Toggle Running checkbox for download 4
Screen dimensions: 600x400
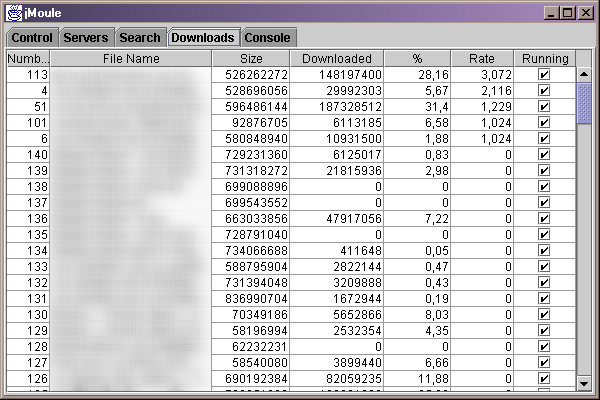[544, 90]
